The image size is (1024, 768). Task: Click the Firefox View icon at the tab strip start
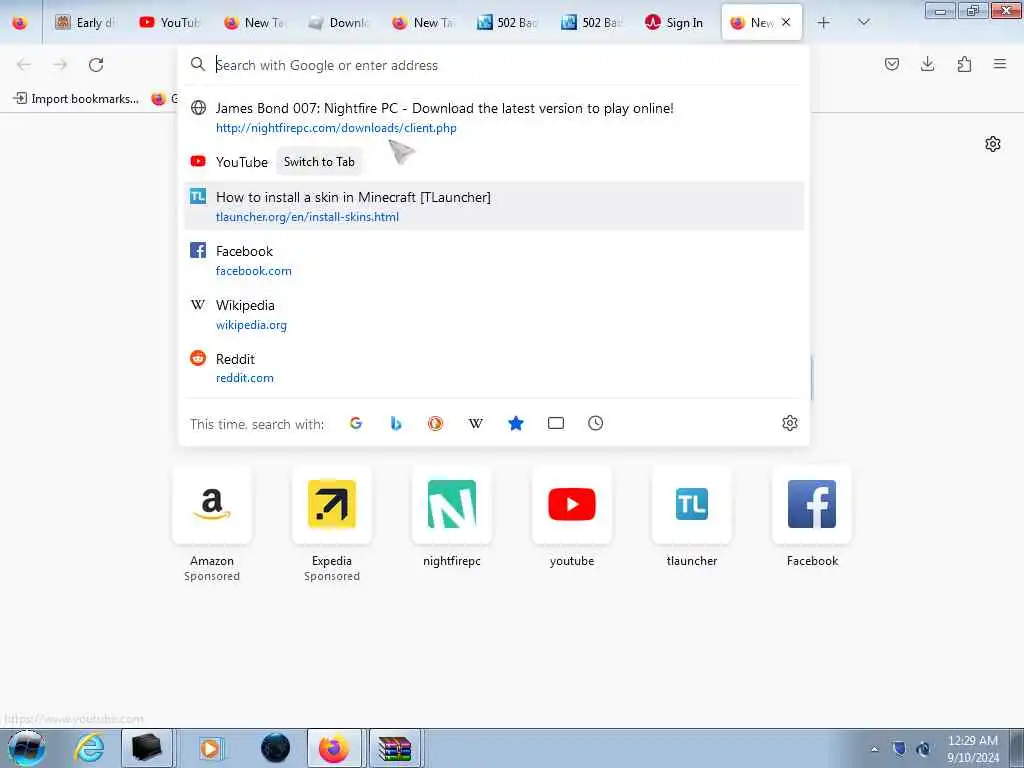20,23
